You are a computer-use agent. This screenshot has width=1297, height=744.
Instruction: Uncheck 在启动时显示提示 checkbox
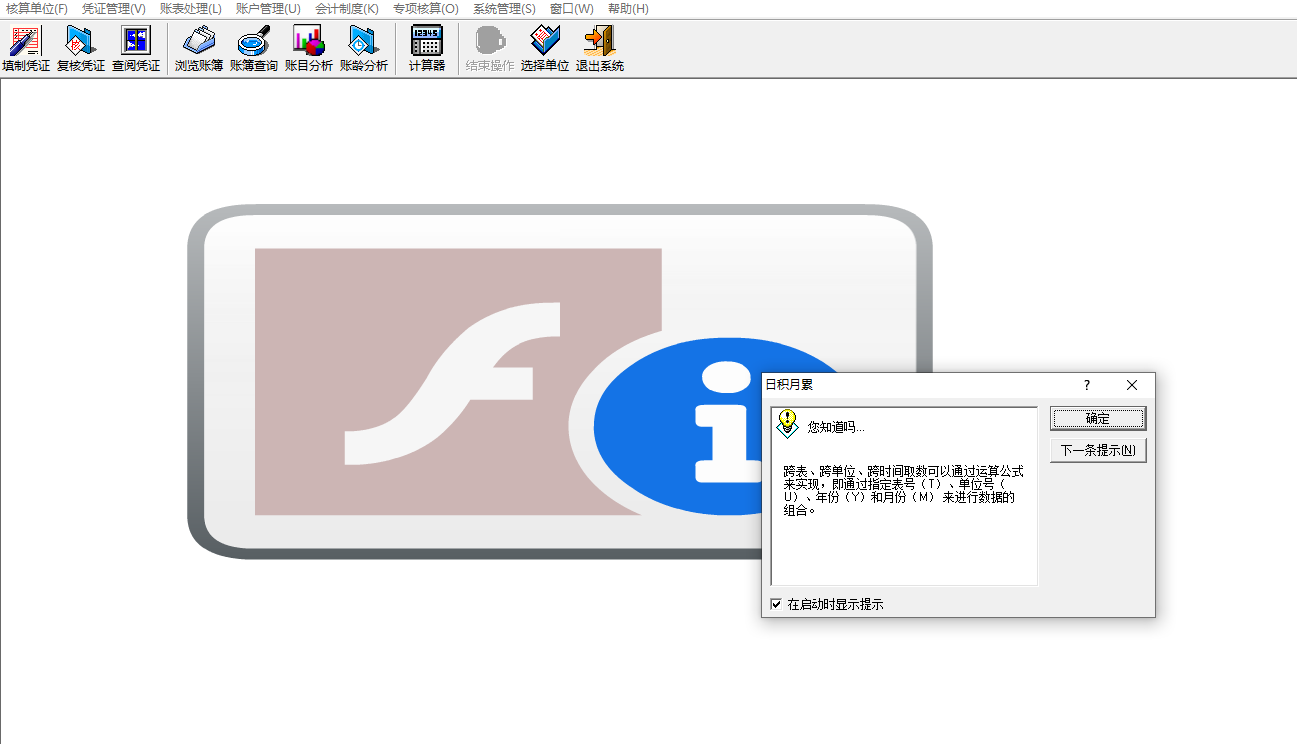777,604
